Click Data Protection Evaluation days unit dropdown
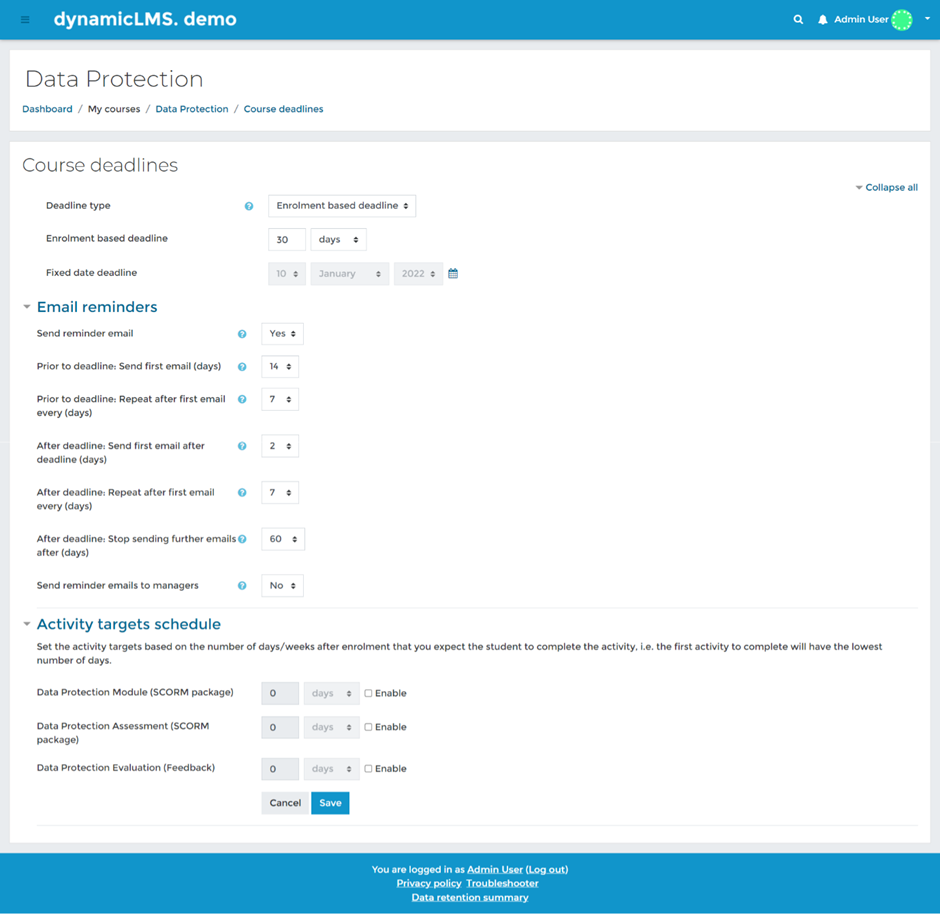This screenshot has width=940, height=914. click(x=332, y=769)
